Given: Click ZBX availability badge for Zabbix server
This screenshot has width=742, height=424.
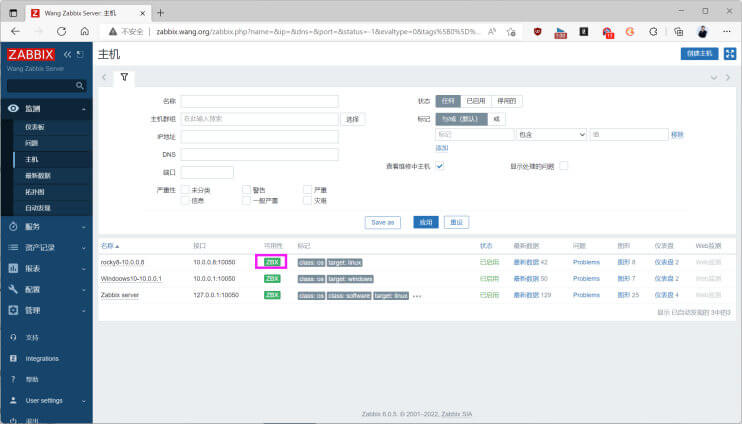Looking at the screenshot, I should tap(272, 295).
